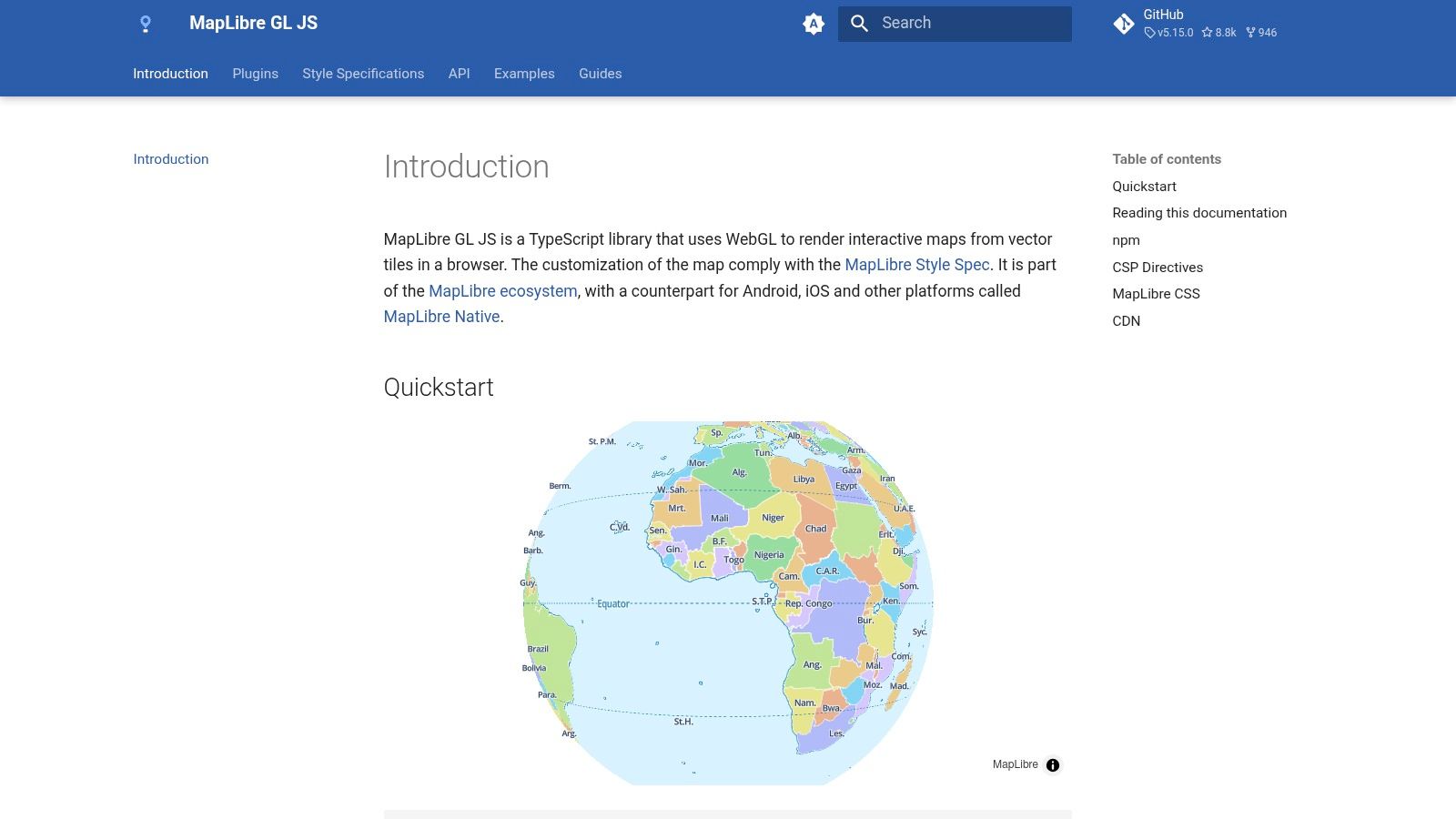This screenshot has height=819, width=1456.
Task: Click the star icon showing 8.8k stars
Action: pos(1208,33)
